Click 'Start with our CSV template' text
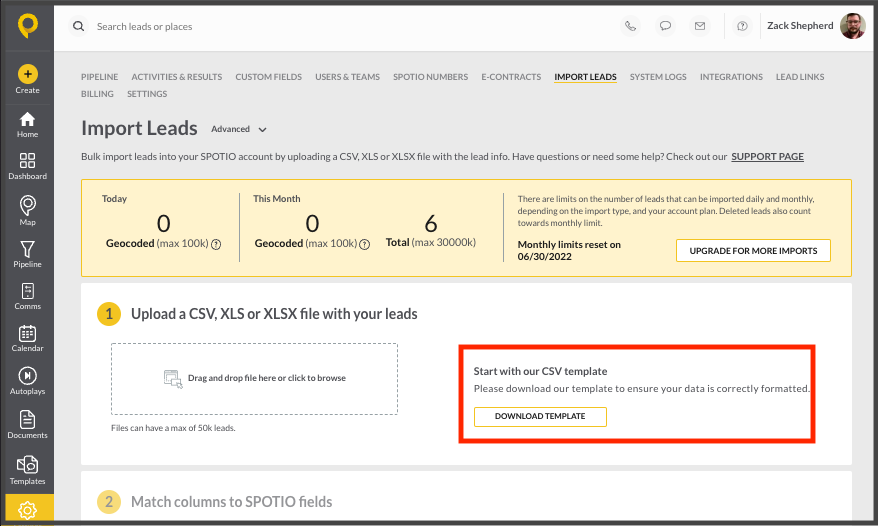Image resolution: width=878 pixels, height=526 pixels. coord(540,371)
